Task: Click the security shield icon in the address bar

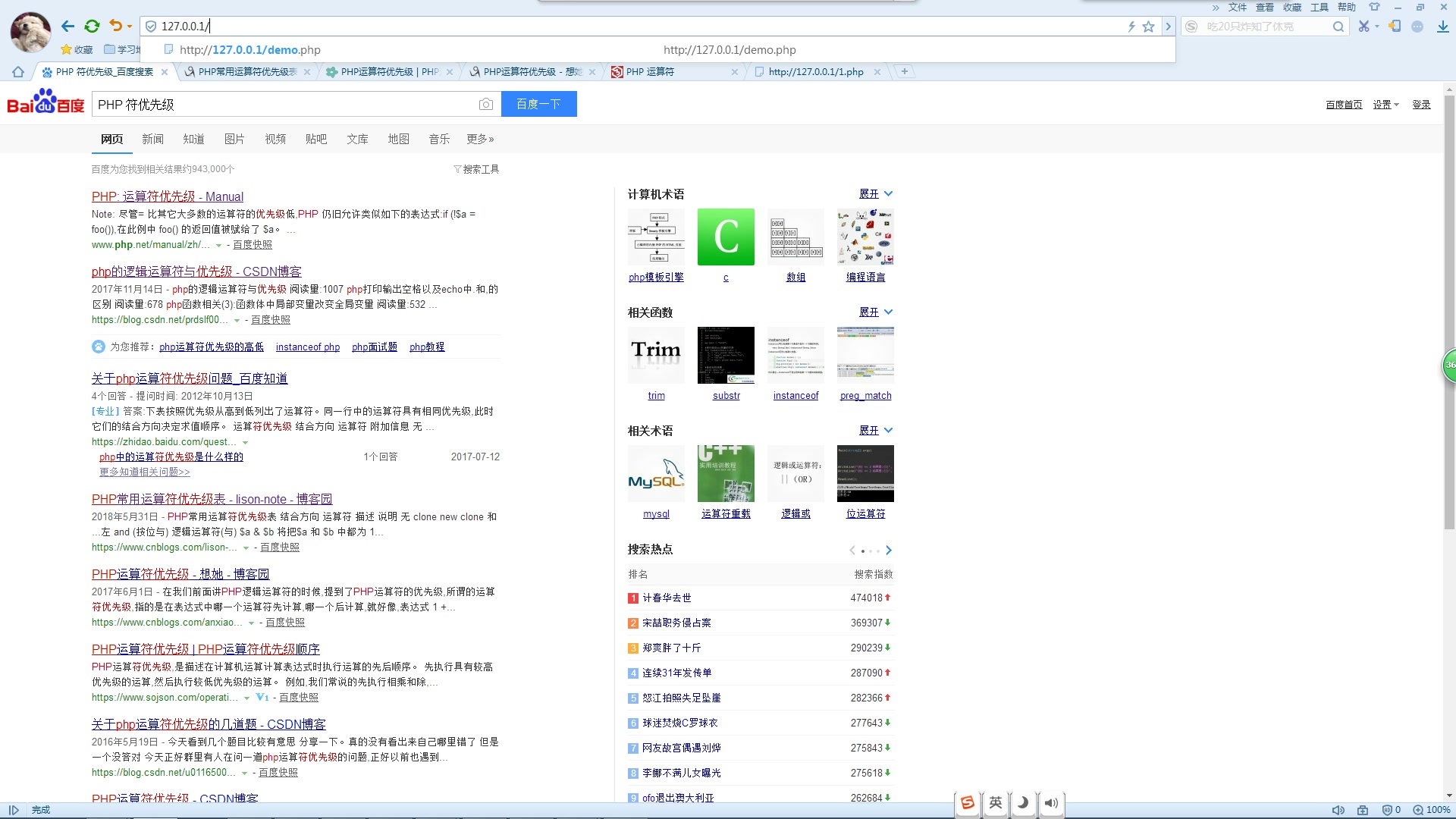Action: pyautogui.click(x=151, y=27)
